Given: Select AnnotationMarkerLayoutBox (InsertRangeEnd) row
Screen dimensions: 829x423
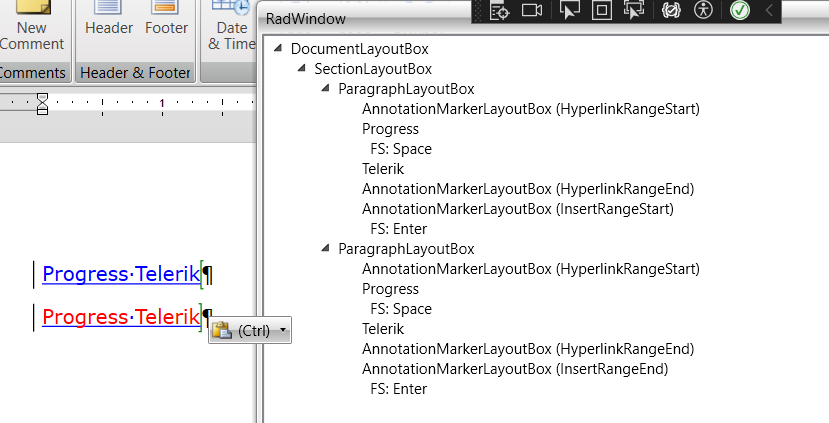Looking at the screenshot, I should click(515, 369).
